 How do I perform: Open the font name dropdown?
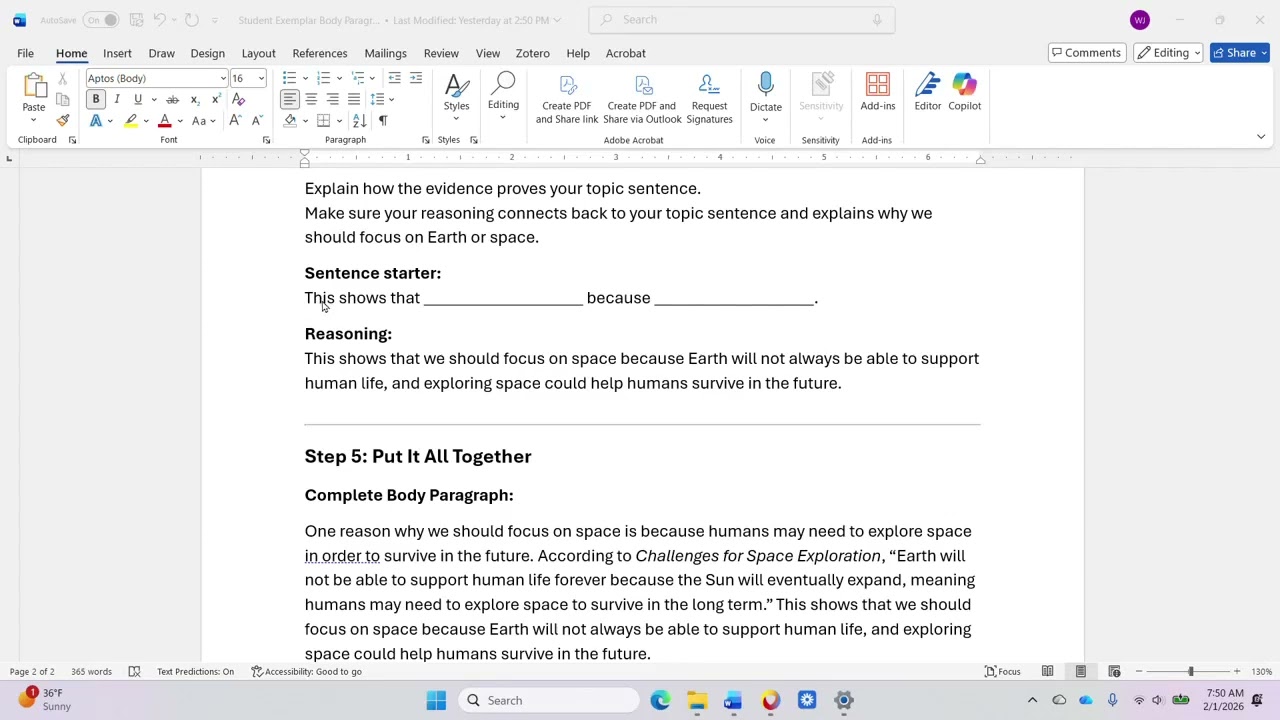223,78
